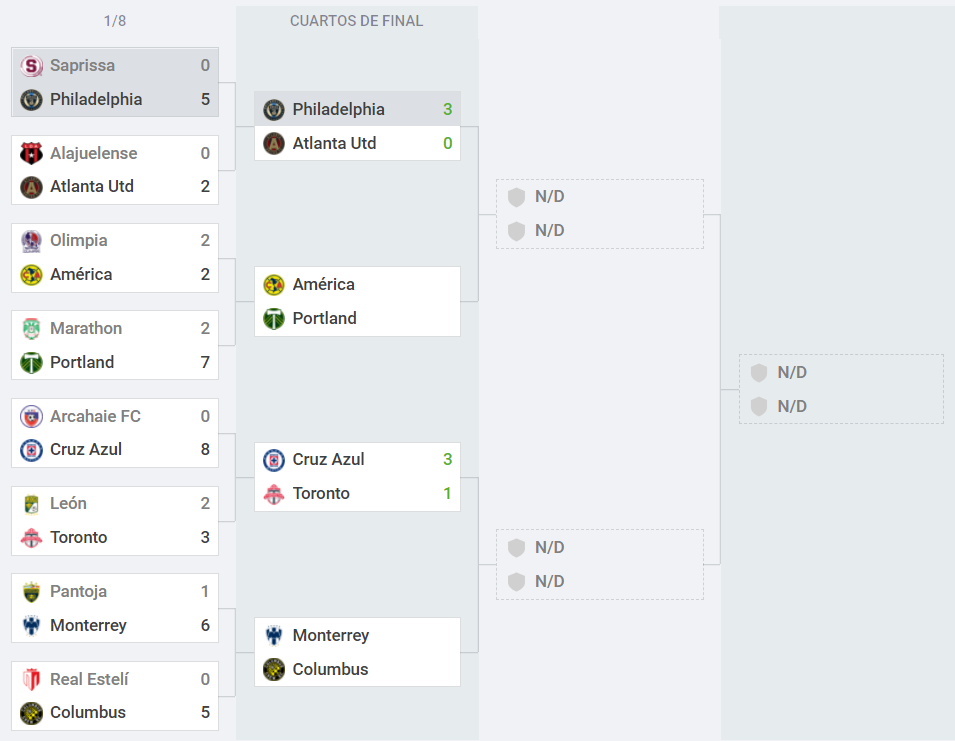Viewport: 955px width, 741px height.
Task: Click Columbus crest in quarterfinal match
Action: pyautogui.click(x=273, y=670)
